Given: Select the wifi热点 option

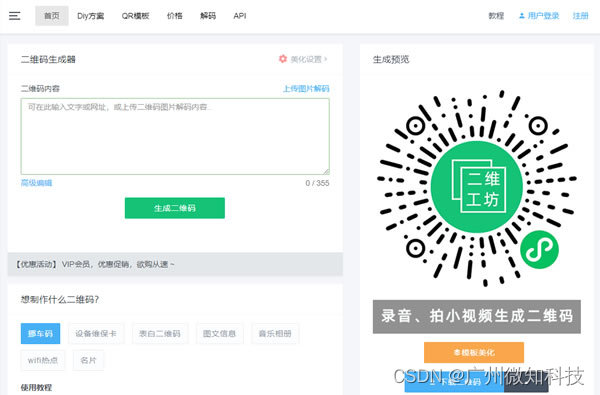Looking at the screenshot, I should [43, 360].
